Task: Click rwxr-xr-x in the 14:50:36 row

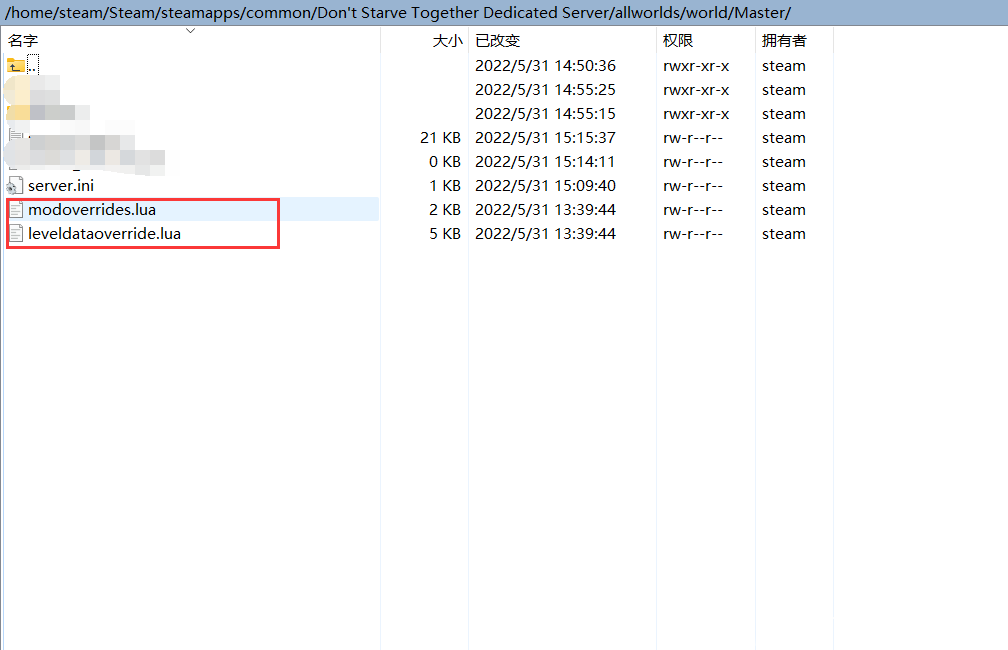Action: pos(696,66)
